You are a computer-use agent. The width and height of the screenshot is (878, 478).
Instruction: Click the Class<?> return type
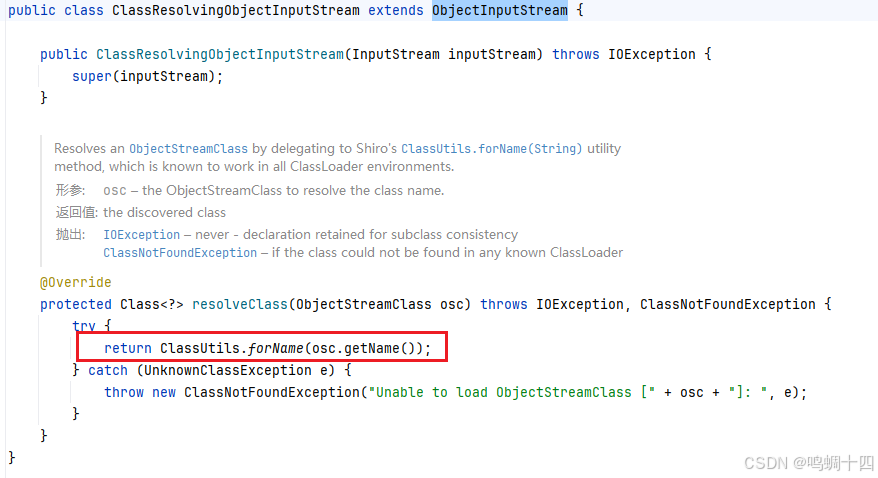point(152,304)
